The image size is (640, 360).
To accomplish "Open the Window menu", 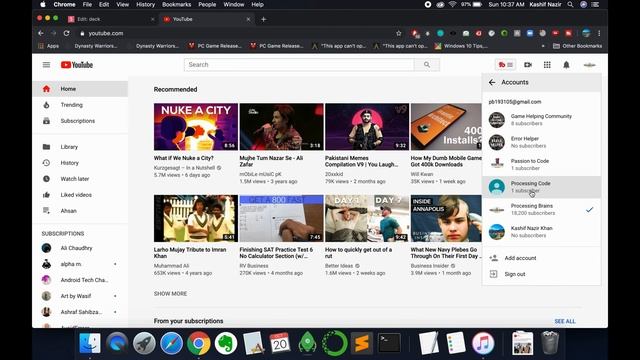I will pos(233,4).
